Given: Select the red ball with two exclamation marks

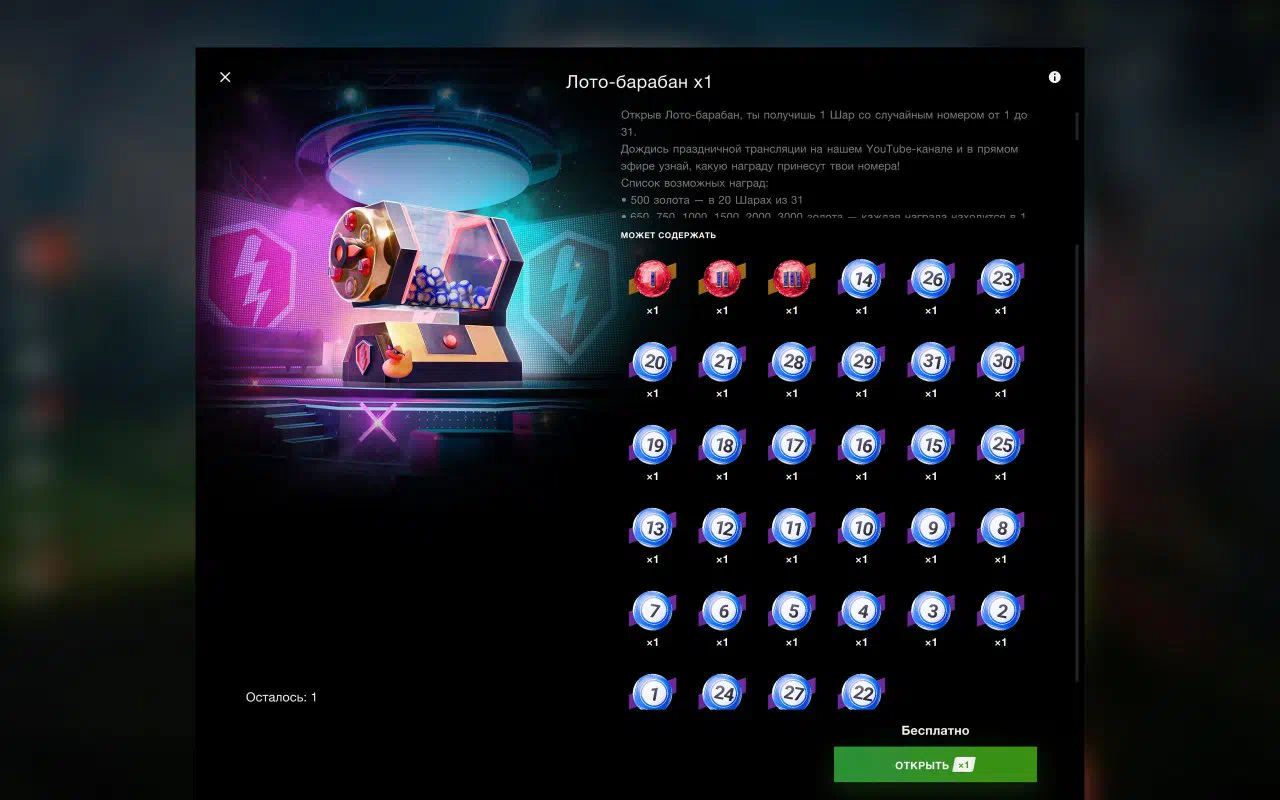Looking at the screenshot, I should (722, 279).
